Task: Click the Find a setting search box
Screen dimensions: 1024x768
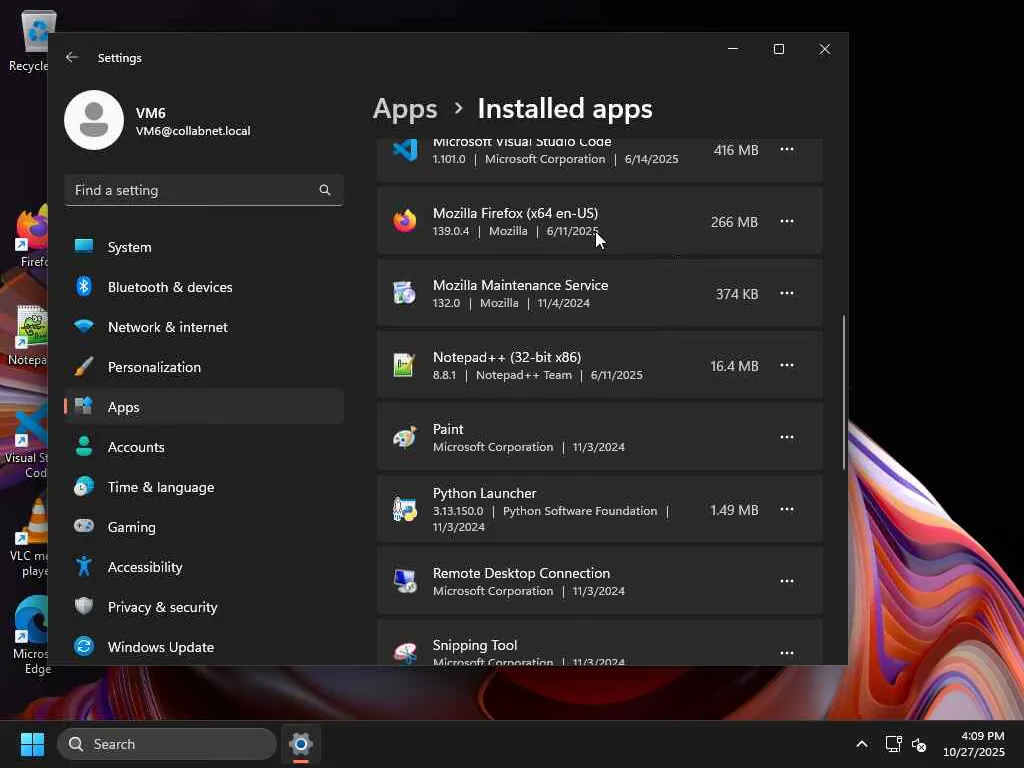Action: tap(190, 190)
